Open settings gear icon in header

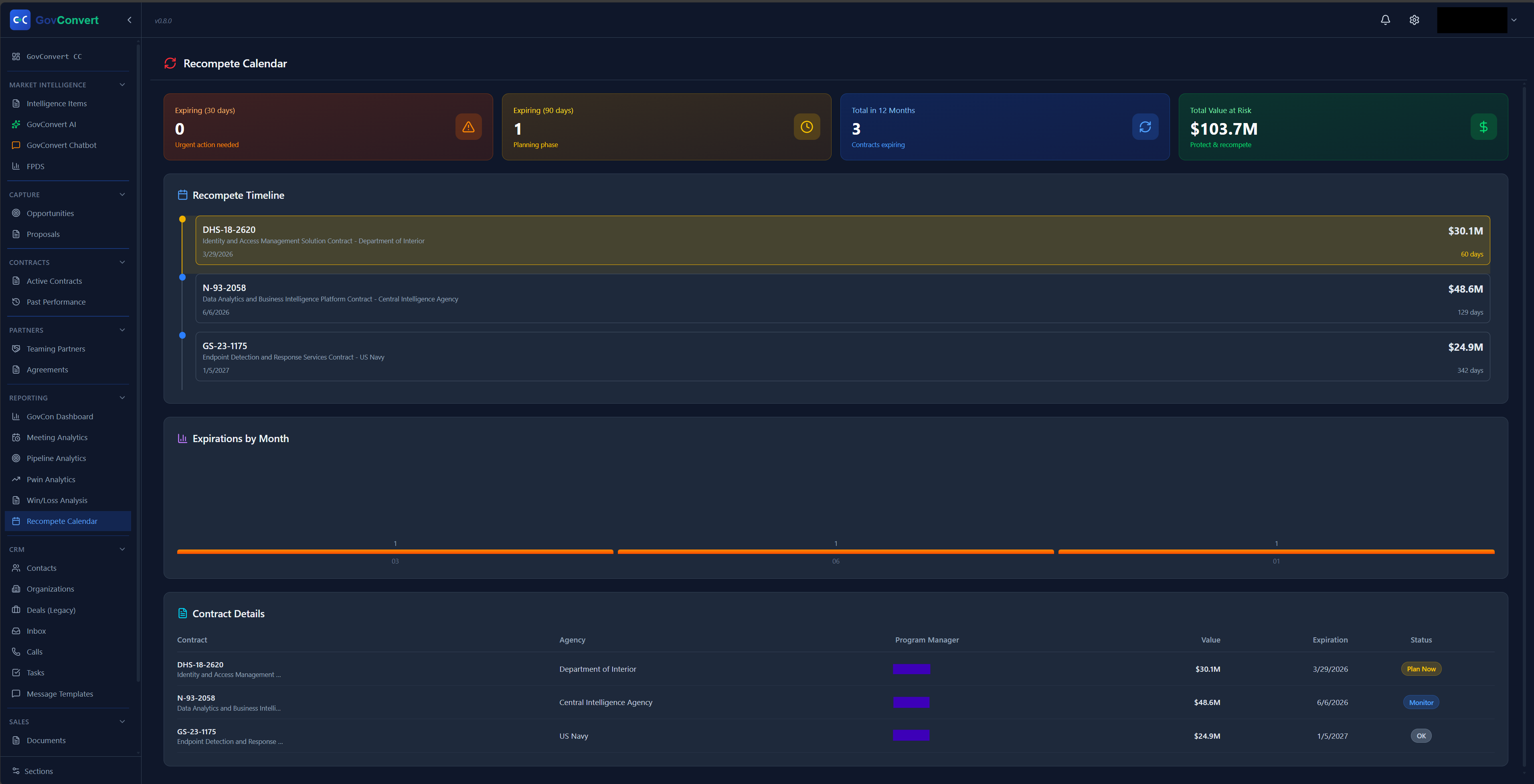click(x=1414, y=20)
